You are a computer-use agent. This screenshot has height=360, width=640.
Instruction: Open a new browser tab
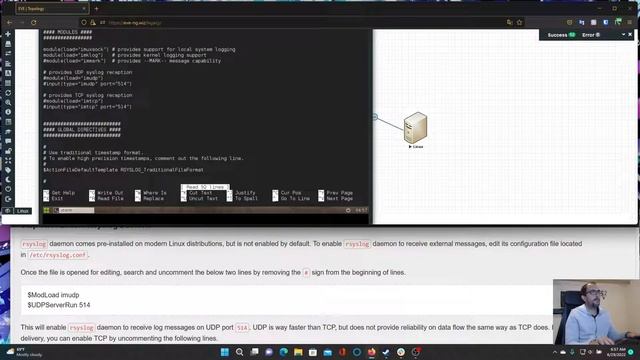[97, 9]
